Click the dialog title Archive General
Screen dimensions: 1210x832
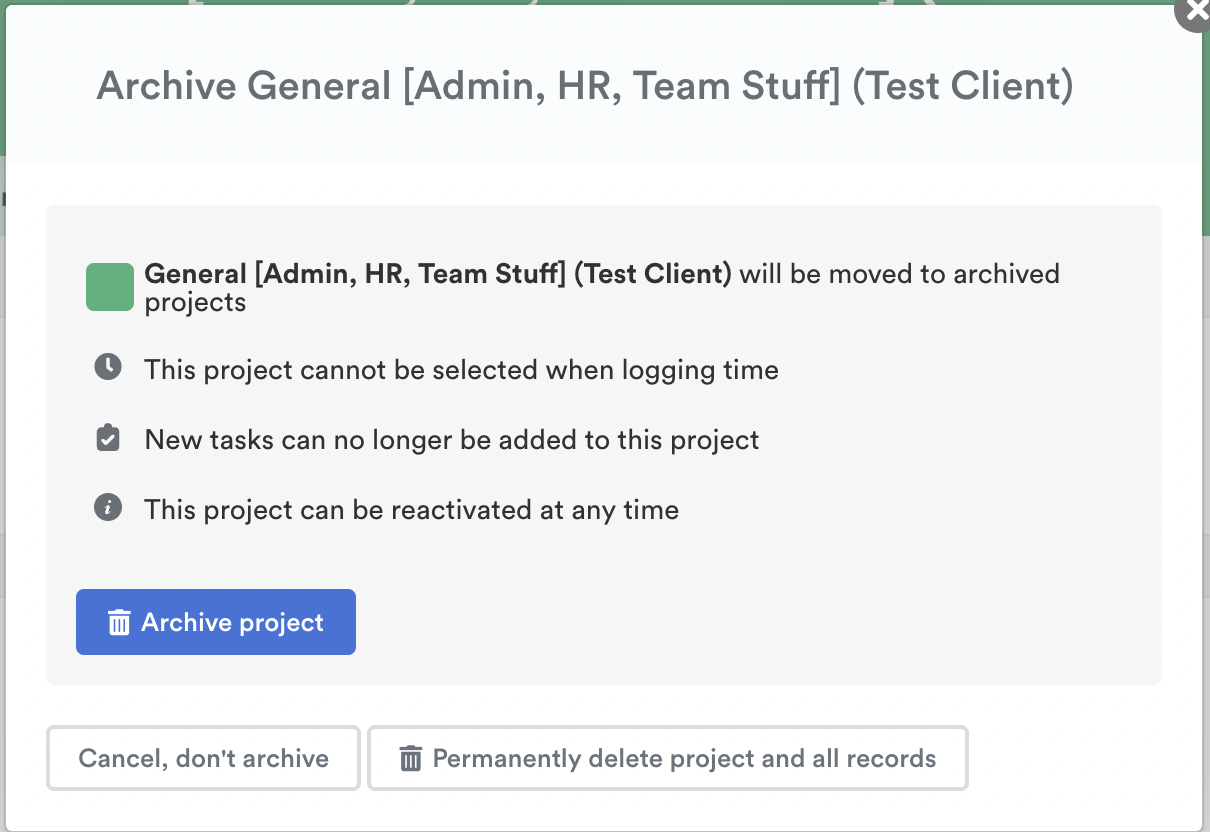tap(585, 86)
